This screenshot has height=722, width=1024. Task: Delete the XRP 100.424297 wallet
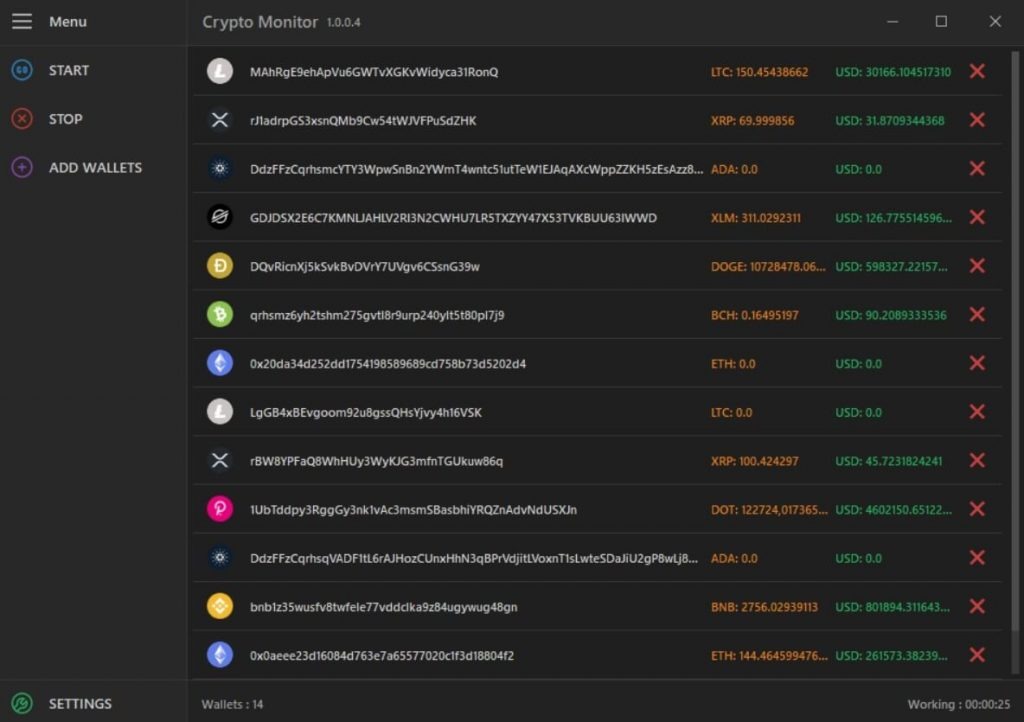tap(977, 460)
